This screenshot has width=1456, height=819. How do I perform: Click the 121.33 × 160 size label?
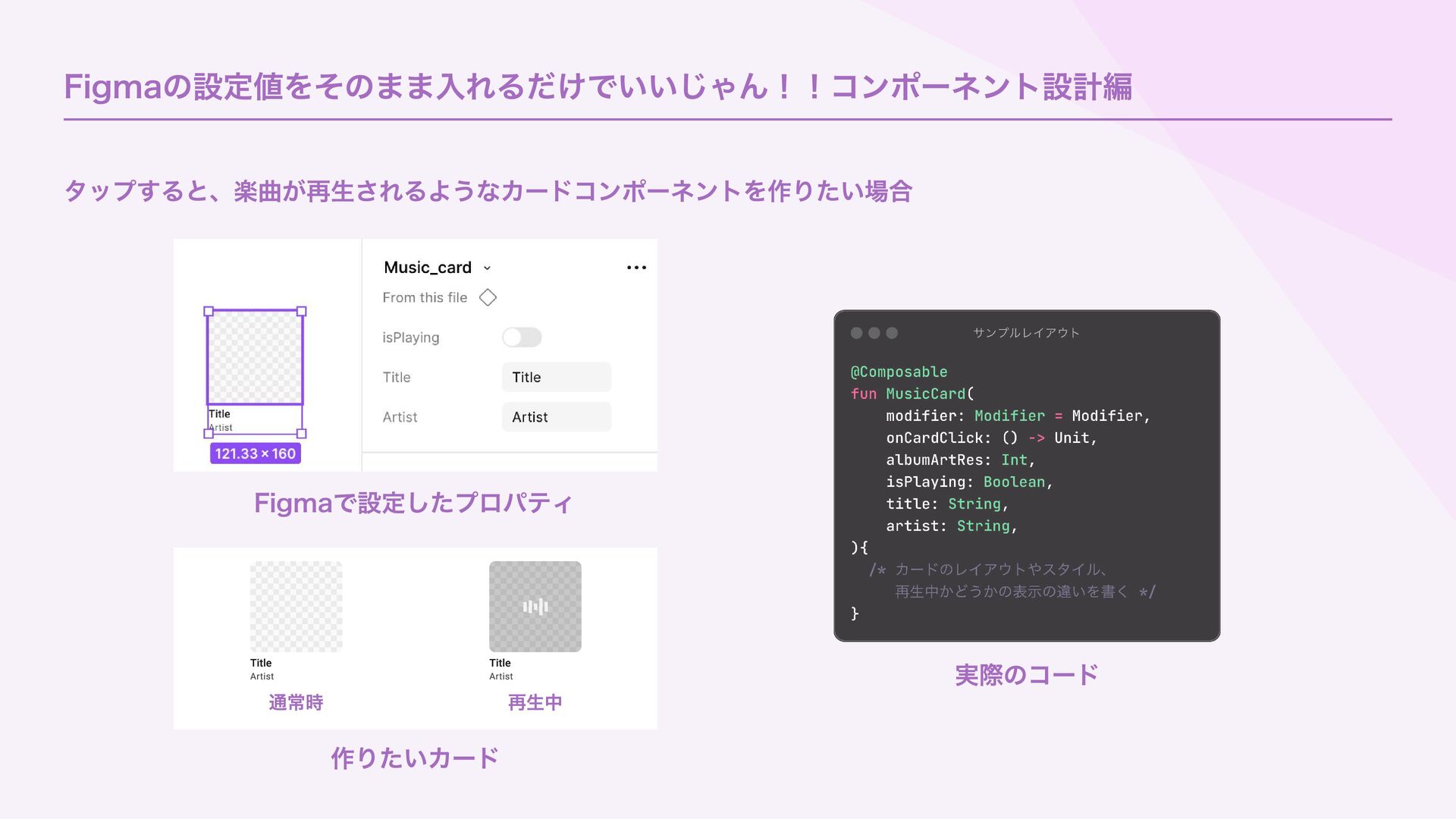[256, 453]
